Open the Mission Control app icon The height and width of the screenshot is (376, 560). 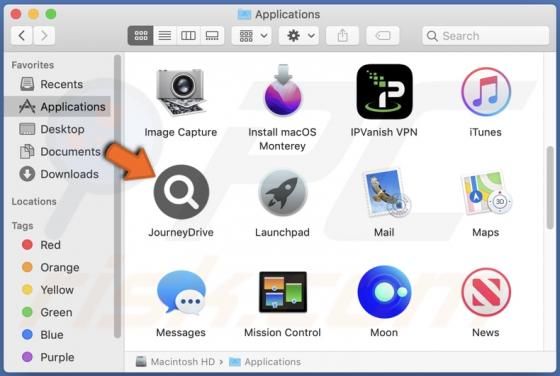point(283,292)
